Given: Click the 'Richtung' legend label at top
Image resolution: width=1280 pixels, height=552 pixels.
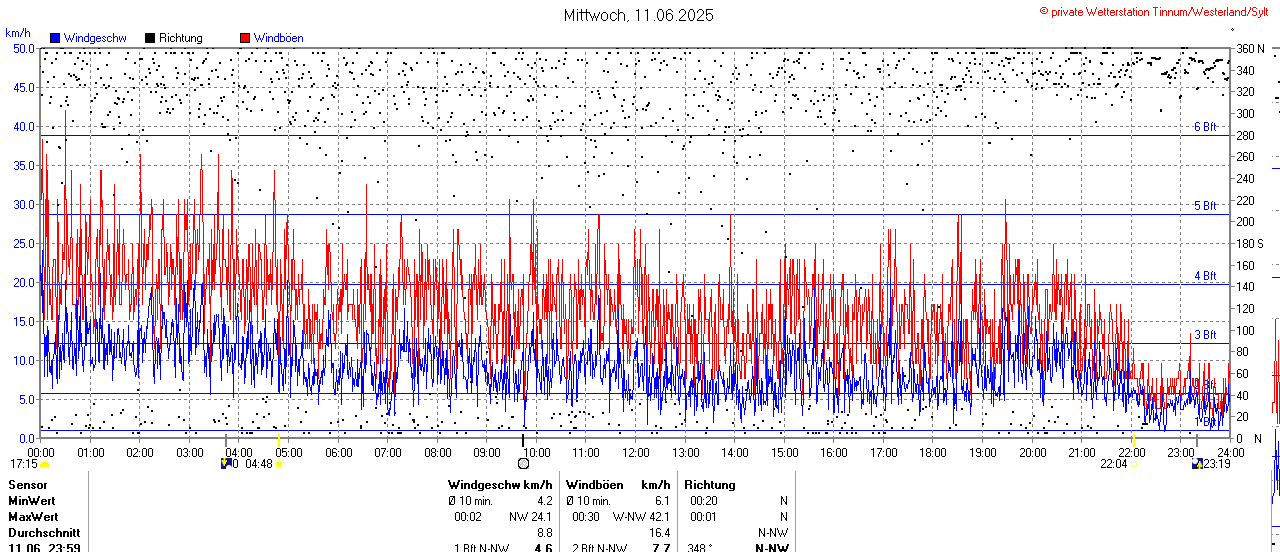Looking at the screenshot, I should (181, 38).
